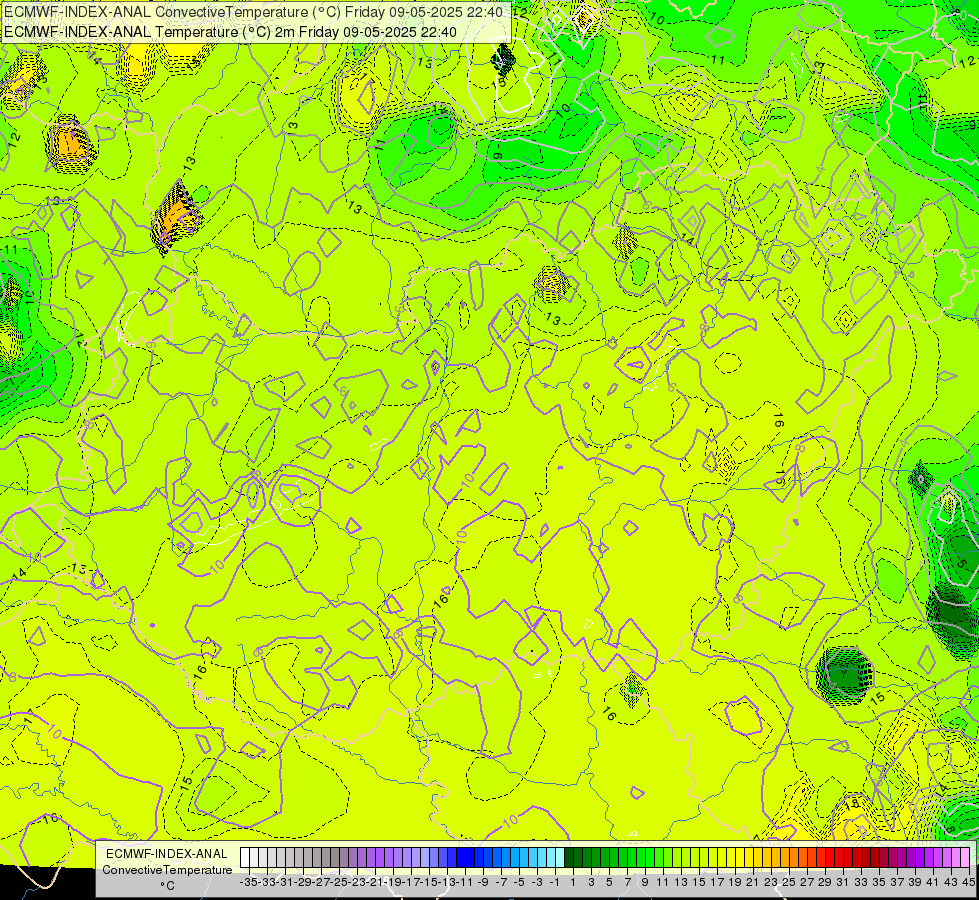
Task: Click the legend tick label '23'
Action: click(x=771, y=882)
